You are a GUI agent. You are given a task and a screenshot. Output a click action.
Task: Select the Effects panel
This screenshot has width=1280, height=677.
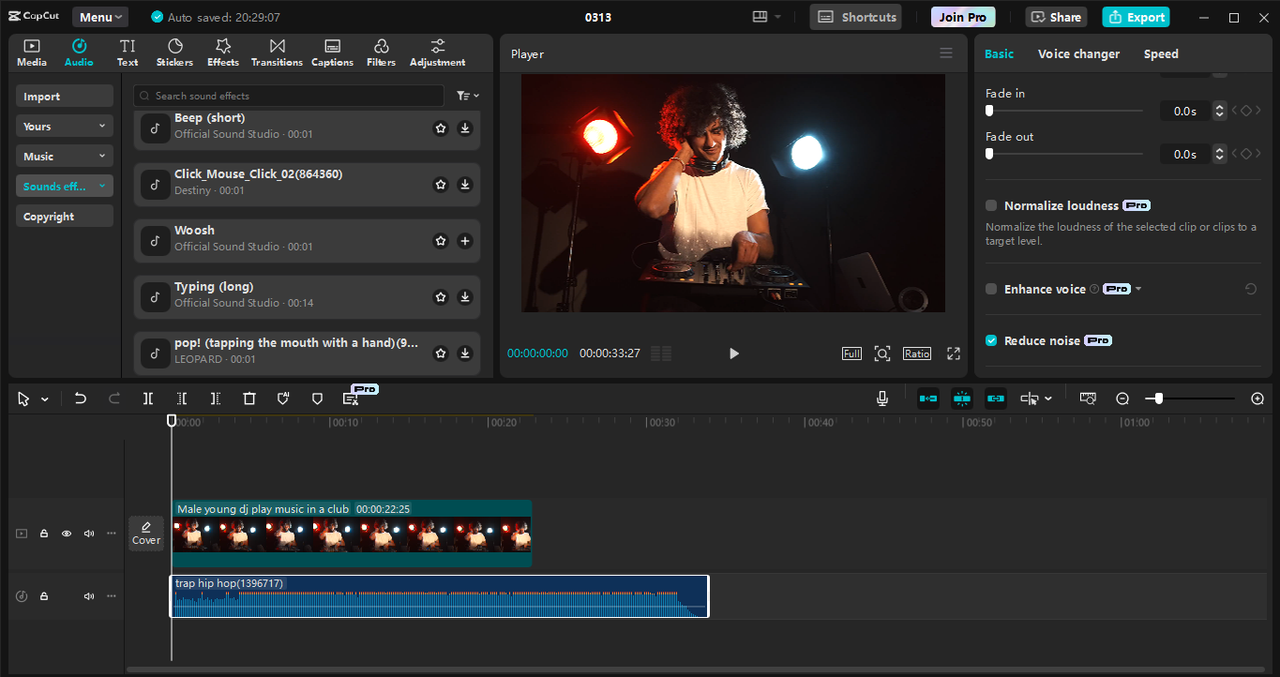222,52
